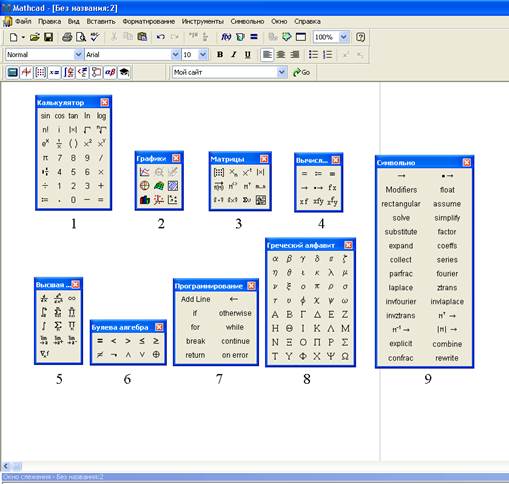
Task: Open the Вид menu
Action: tap(74, 21)
